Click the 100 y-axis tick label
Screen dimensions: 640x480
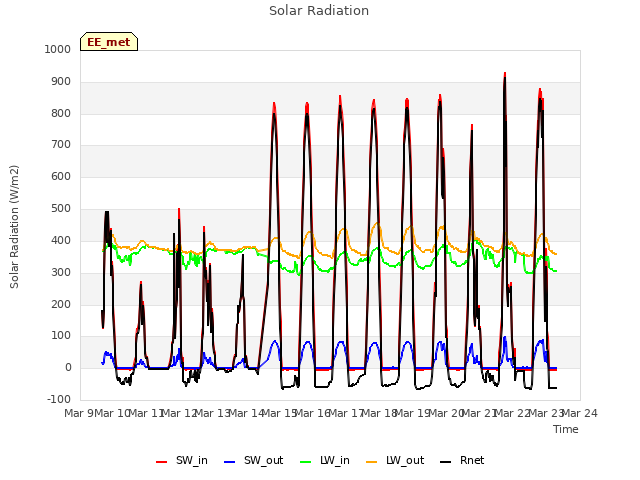pos(61,336)
